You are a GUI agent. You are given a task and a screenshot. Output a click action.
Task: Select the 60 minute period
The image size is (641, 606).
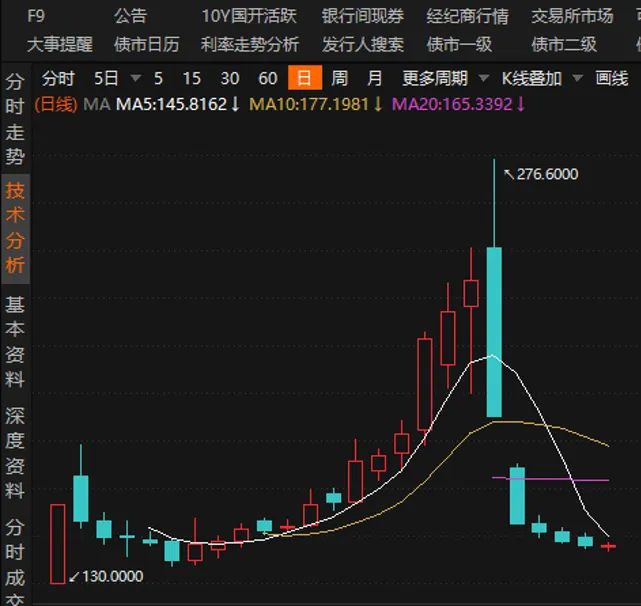tap(268, 78)
